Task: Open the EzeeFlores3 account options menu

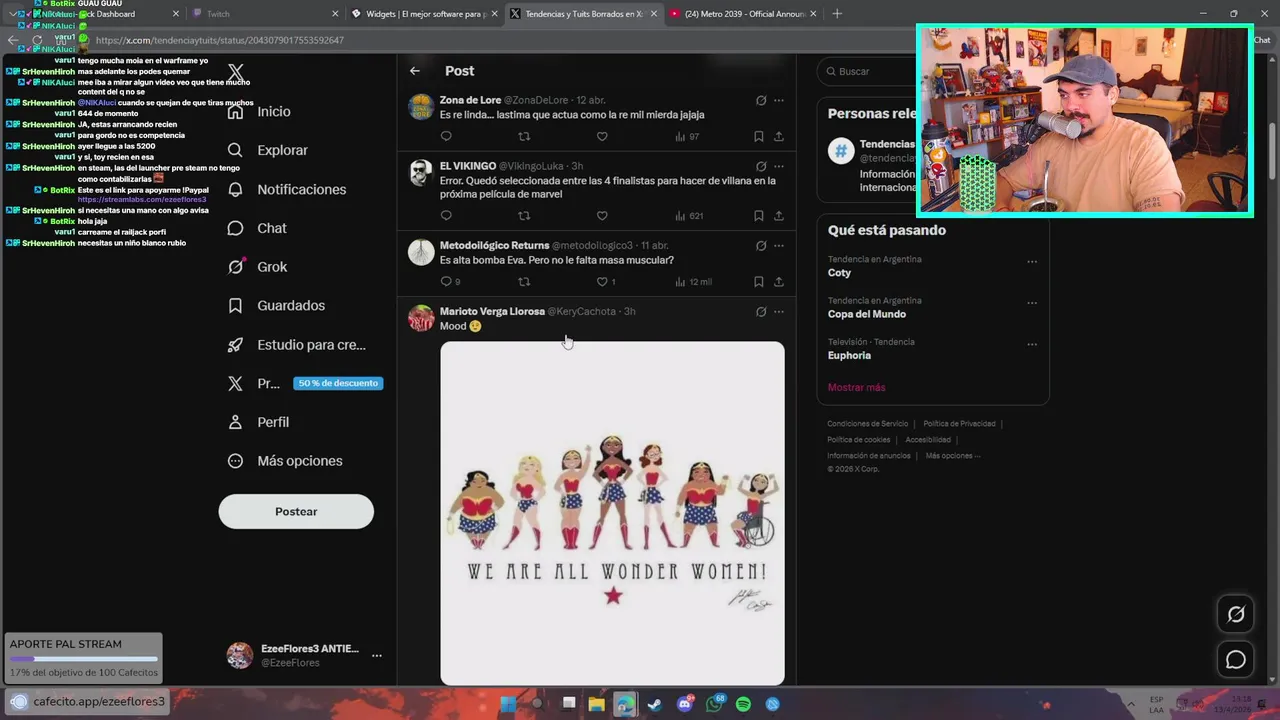Action: 376,656
